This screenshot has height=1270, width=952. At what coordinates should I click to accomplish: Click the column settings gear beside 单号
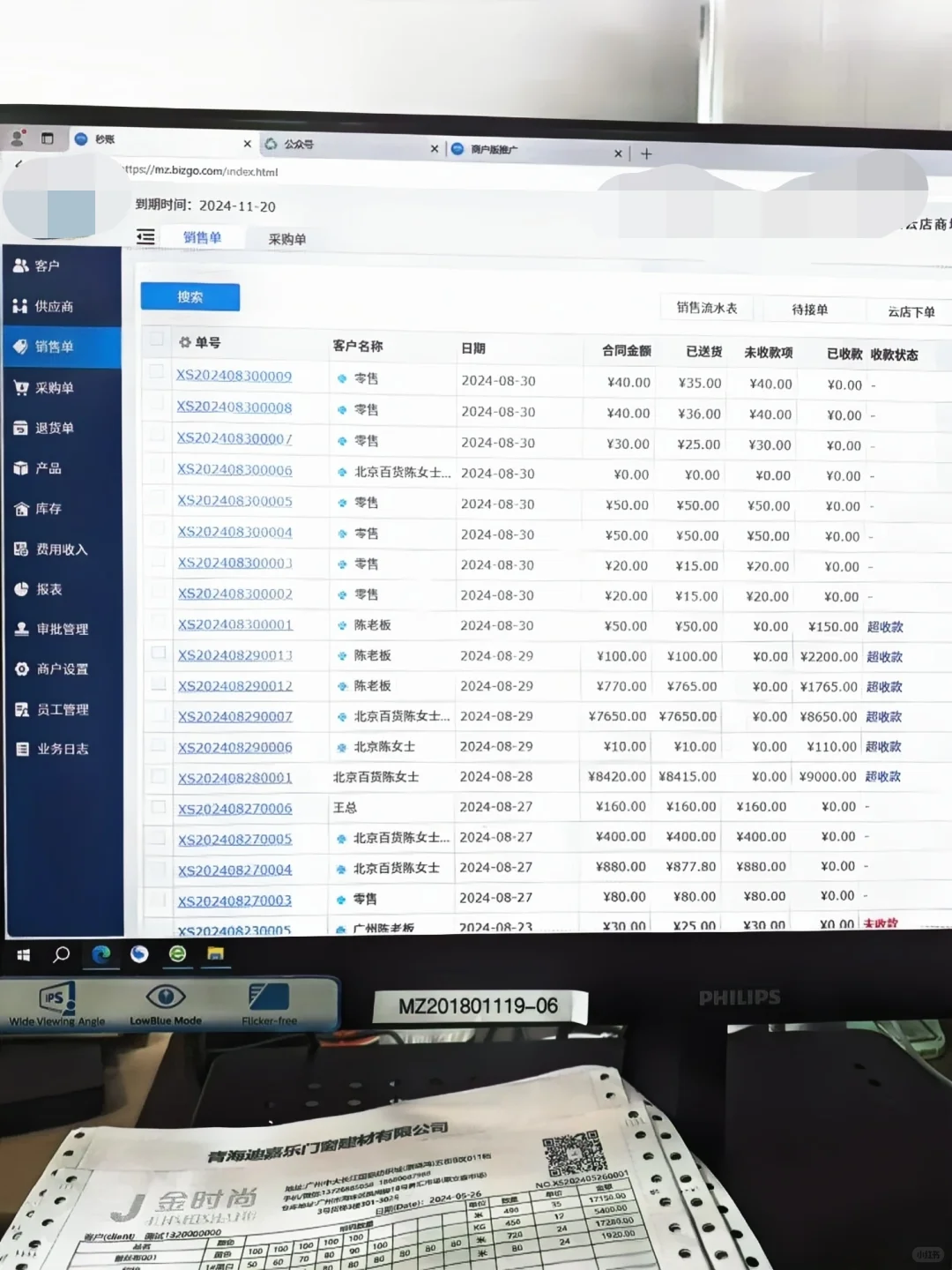(184, 342)
